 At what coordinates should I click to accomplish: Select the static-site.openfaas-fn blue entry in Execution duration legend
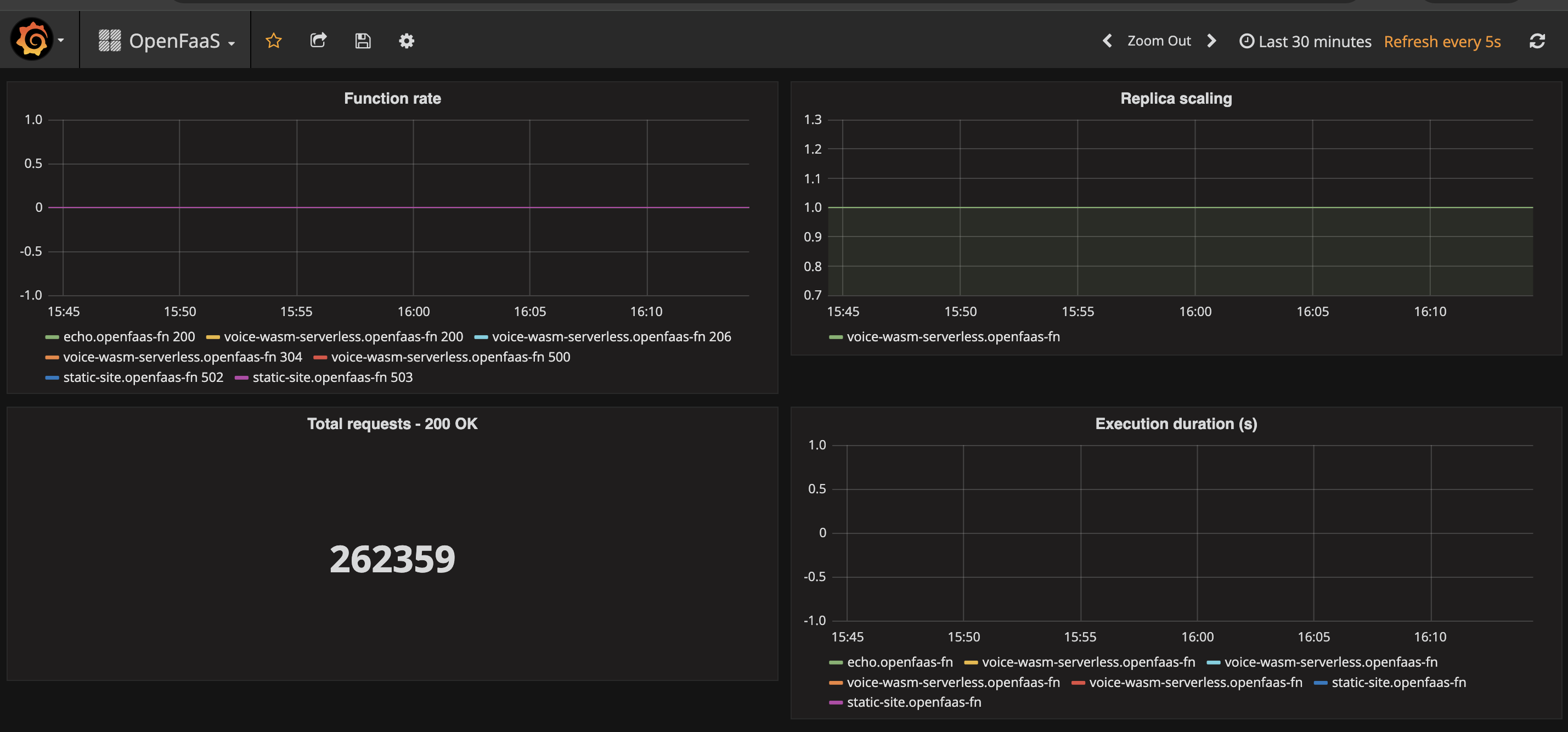pos(1398,682)
